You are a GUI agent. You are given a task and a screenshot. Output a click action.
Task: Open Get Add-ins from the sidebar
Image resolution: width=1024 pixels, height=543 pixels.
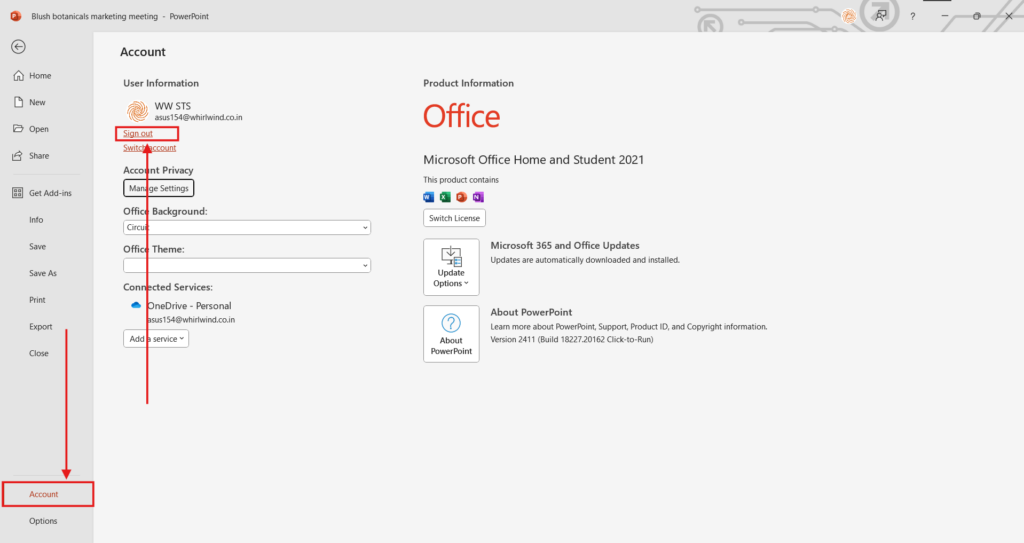pos(49,193)
